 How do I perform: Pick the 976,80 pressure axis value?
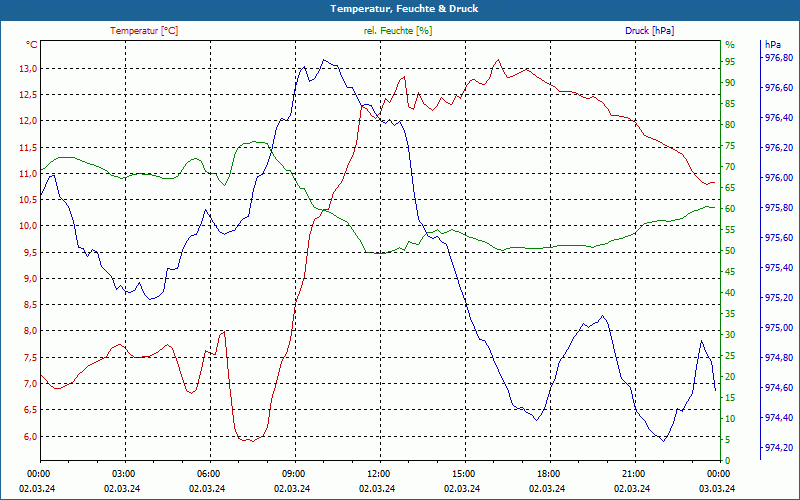779,58
